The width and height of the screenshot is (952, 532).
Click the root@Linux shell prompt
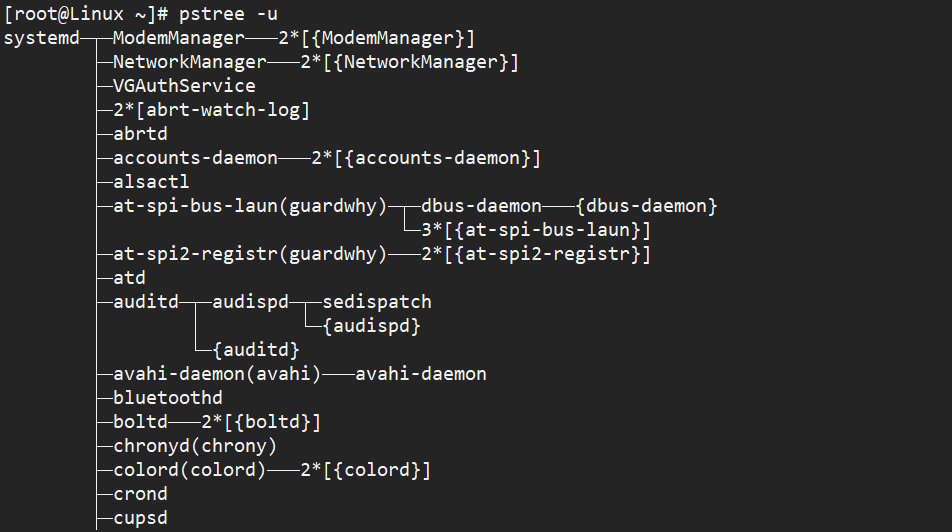(x=87, y=14)
